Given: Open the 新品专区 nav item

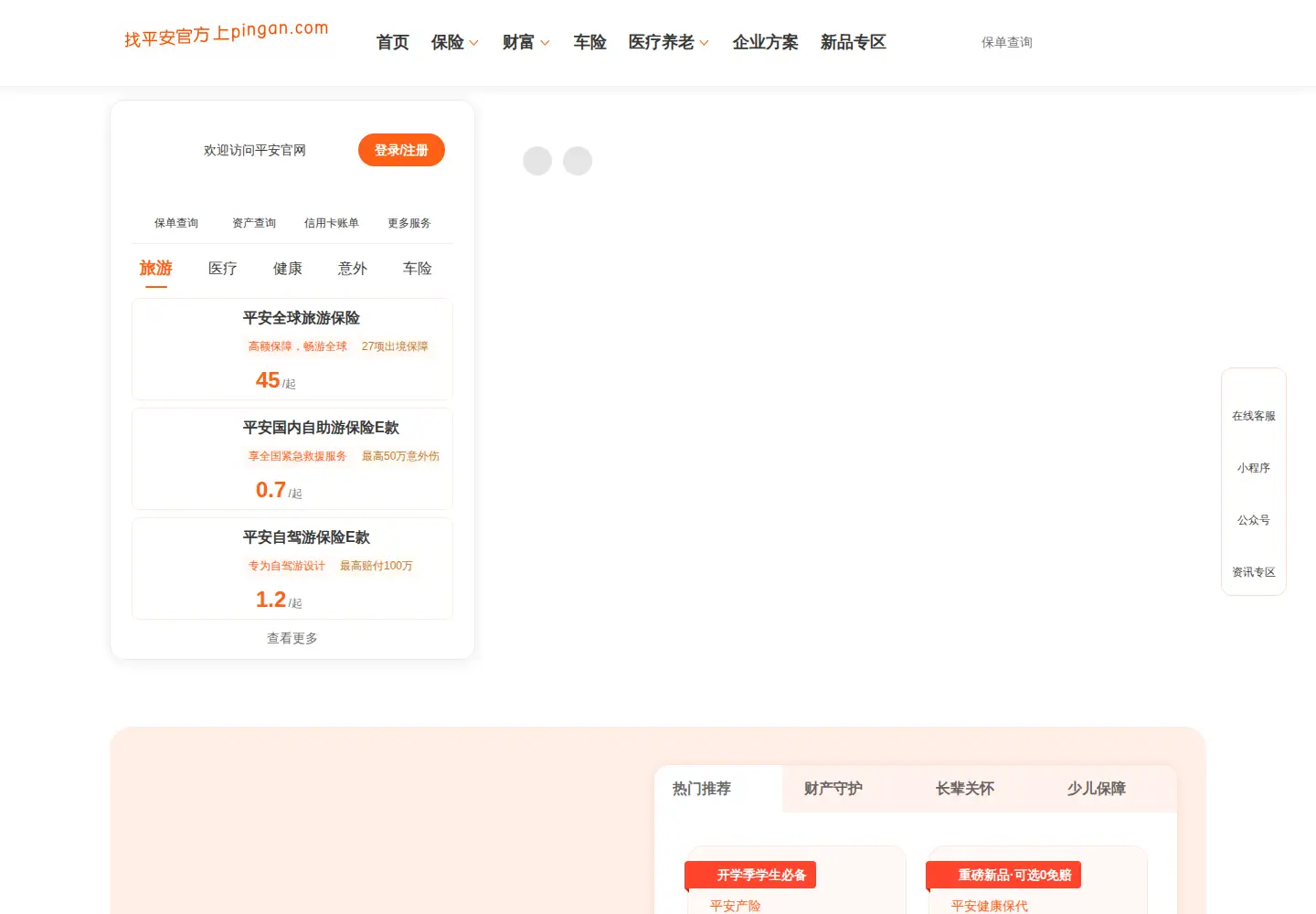Looking at the screenshot, I should click(x=854, y=42).
